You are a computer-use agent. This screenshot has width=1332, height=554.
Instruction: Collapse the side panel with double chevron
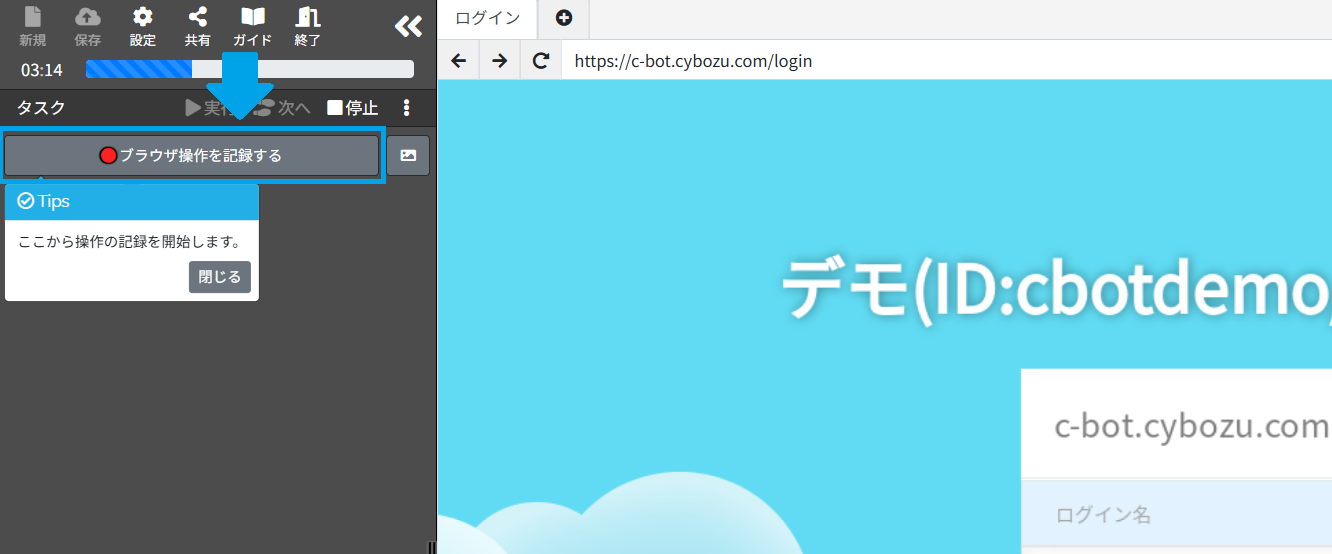click(408, 26)
